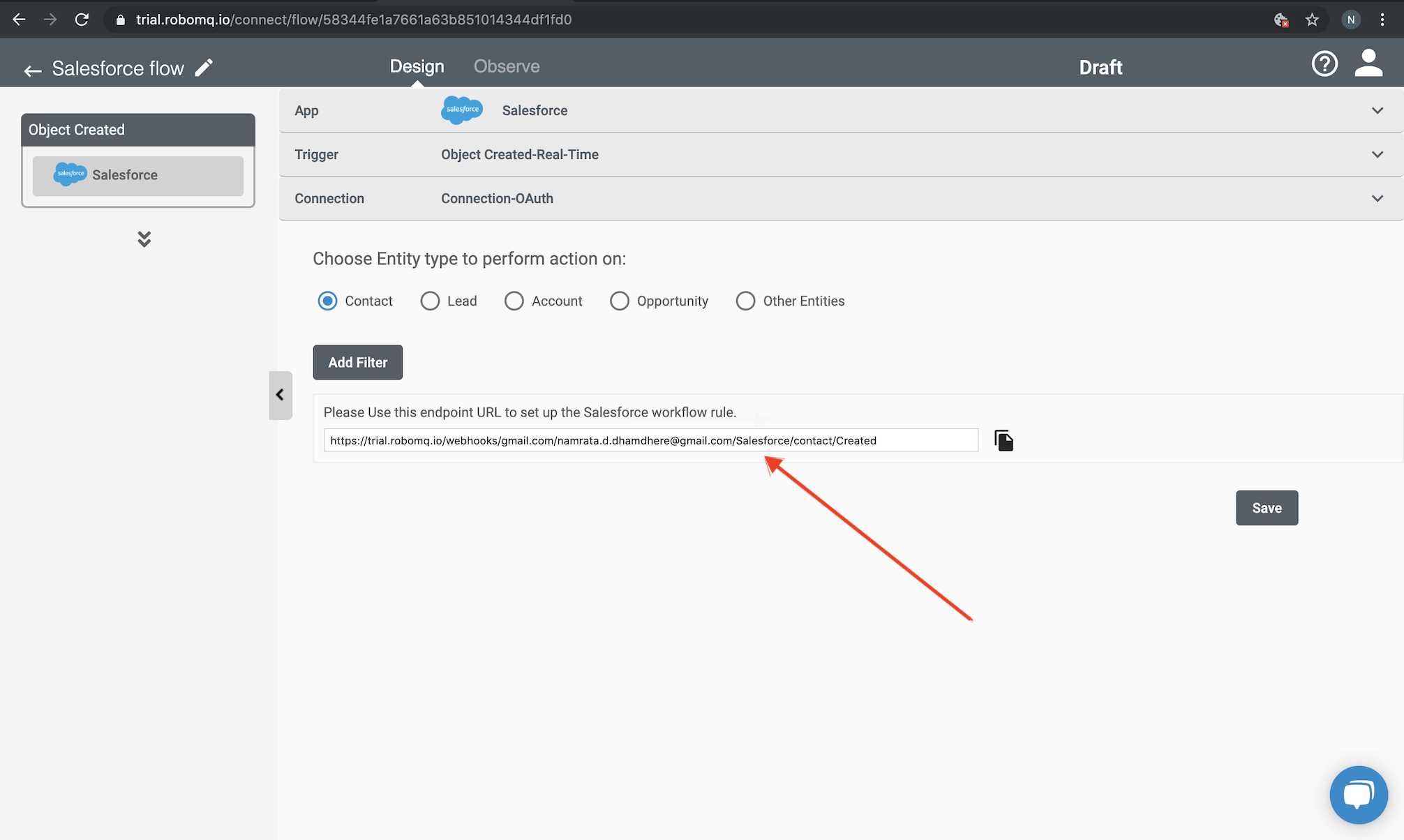1404x840 pixels.
Task: Expand the App row chevron
Action: 1377,110
